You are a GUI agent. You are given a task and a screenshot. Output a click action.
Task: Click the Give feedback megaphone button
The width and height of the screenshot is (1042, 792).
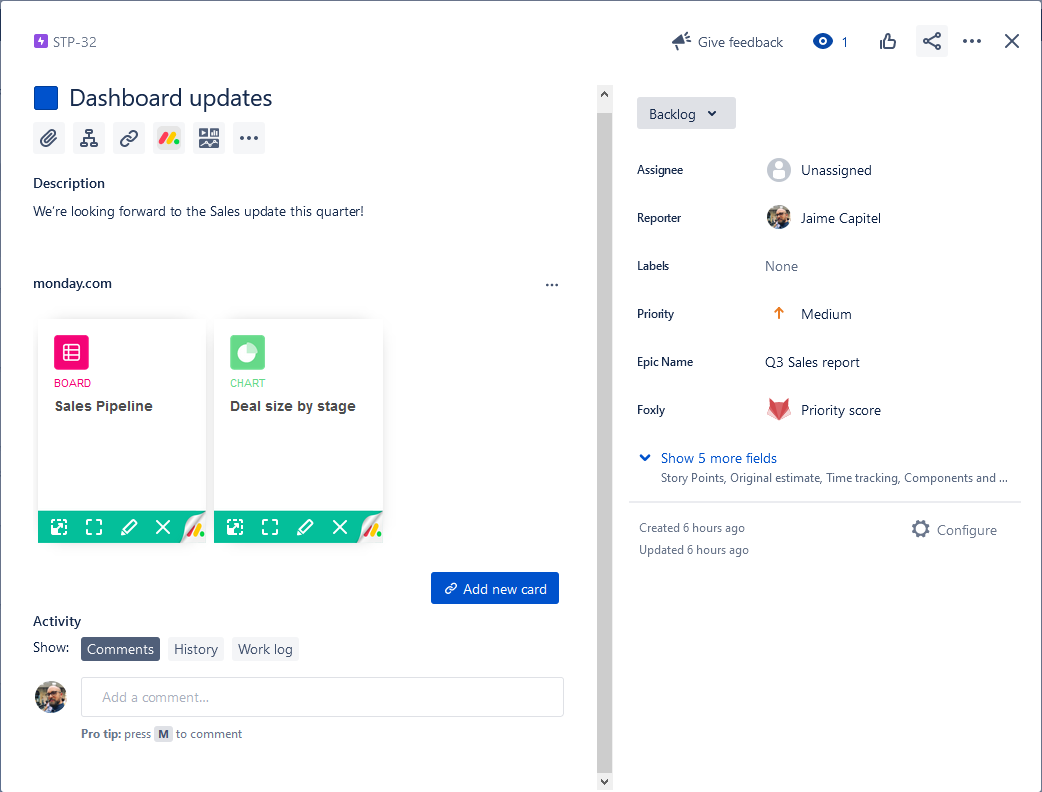(727, 42)
